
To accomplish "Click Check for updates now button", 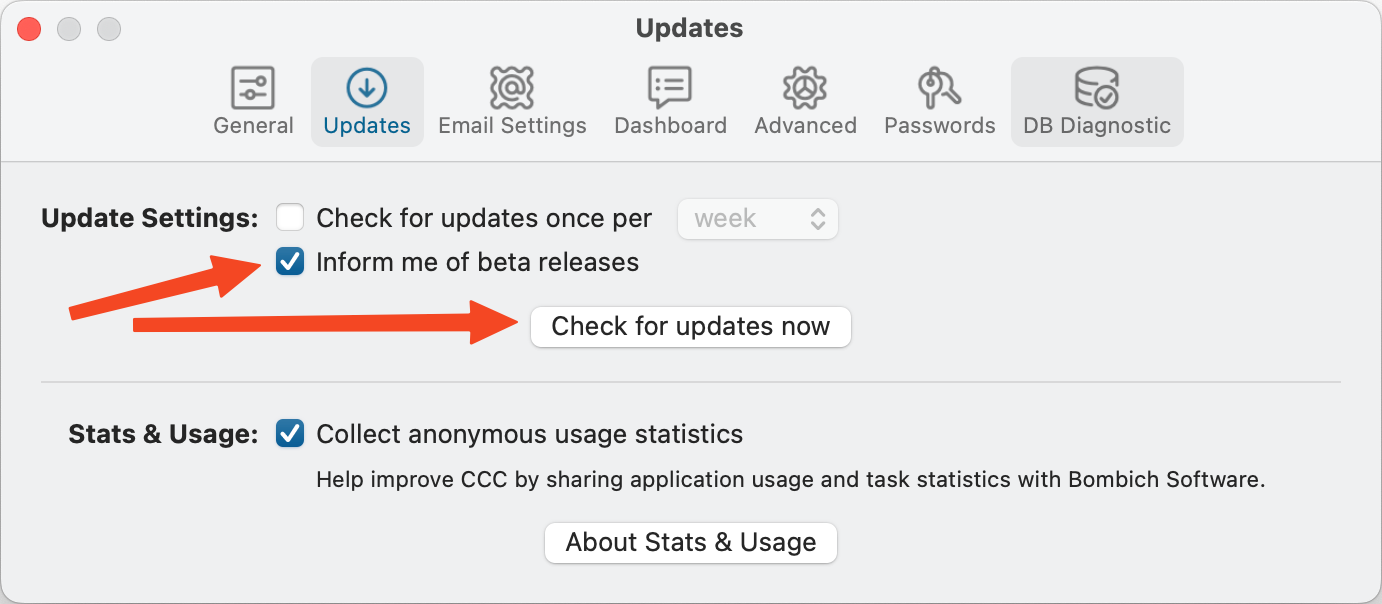I will [x=690, y=327].
